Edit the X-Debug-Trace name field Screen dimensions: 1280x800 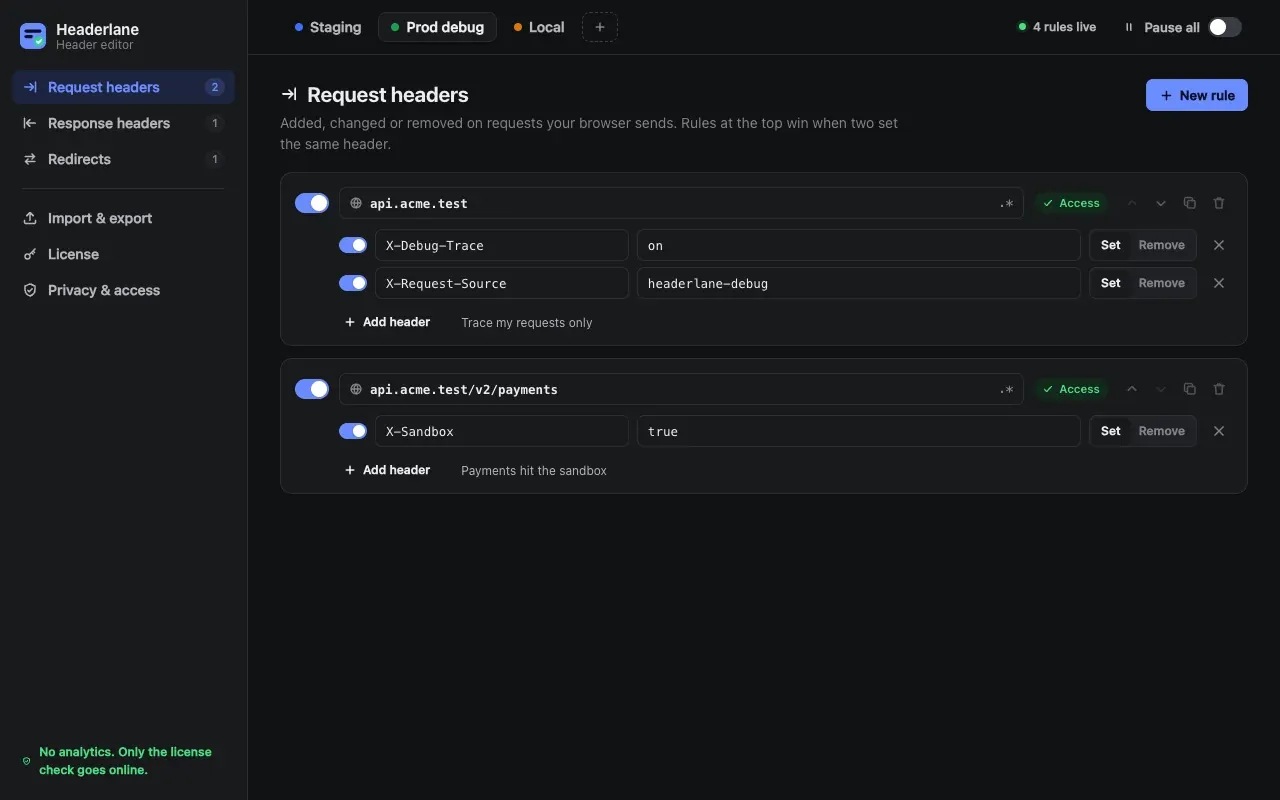(x=502, y=245)
